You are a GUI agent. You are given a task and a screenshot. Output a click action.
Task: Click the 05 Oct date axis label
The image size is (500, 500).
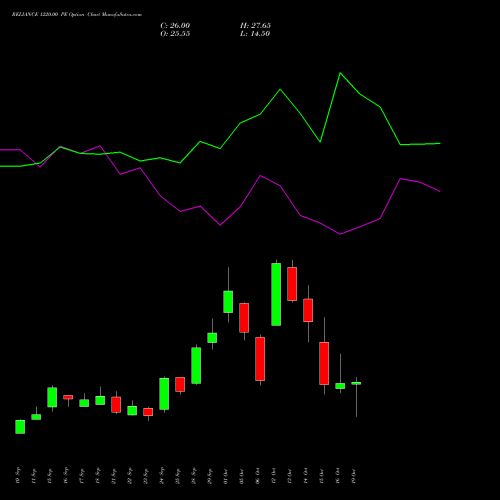pyautogui.click(x=242, y=476)
